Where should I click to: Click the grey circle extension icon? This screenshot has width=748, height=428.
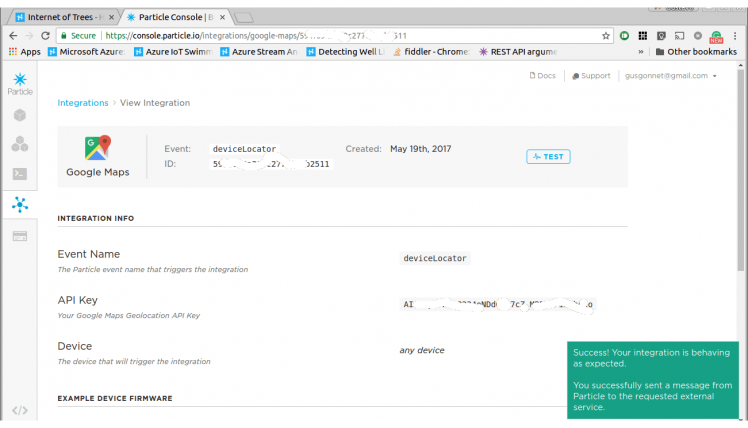(697, 36)
